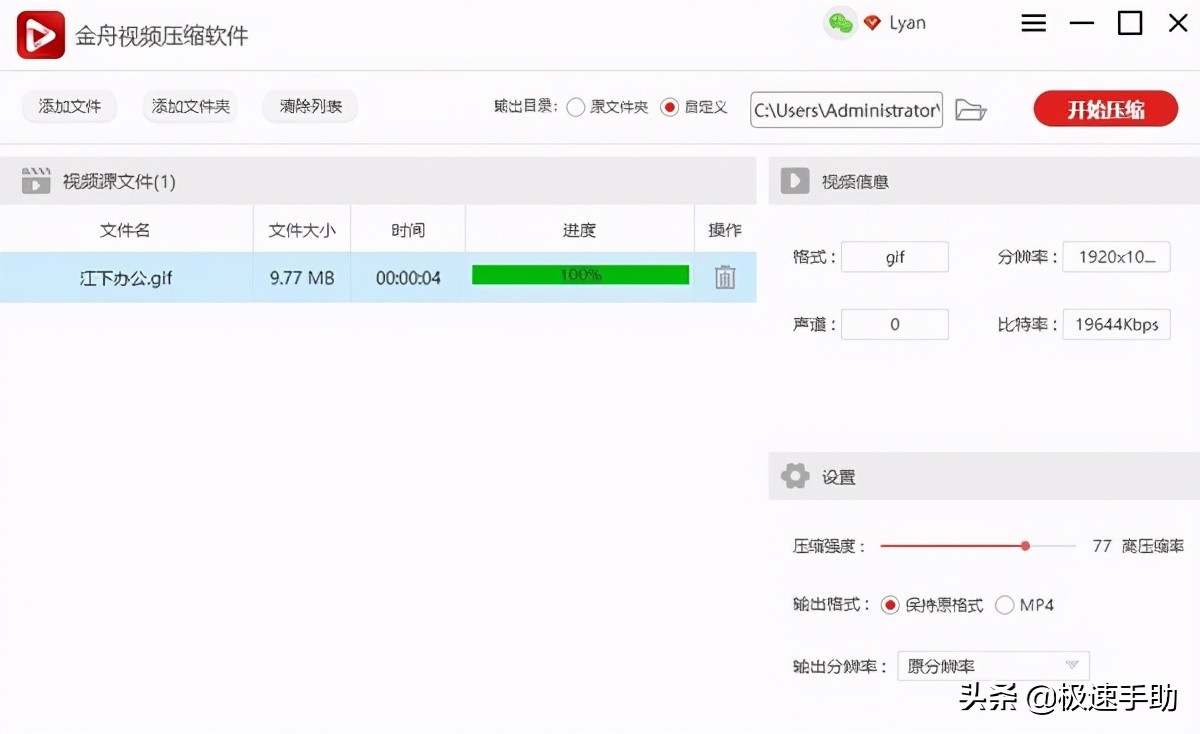Click the film icon on 视频源文件 panel
Screen dimensions: 1200x734
(x=37, y=181)
